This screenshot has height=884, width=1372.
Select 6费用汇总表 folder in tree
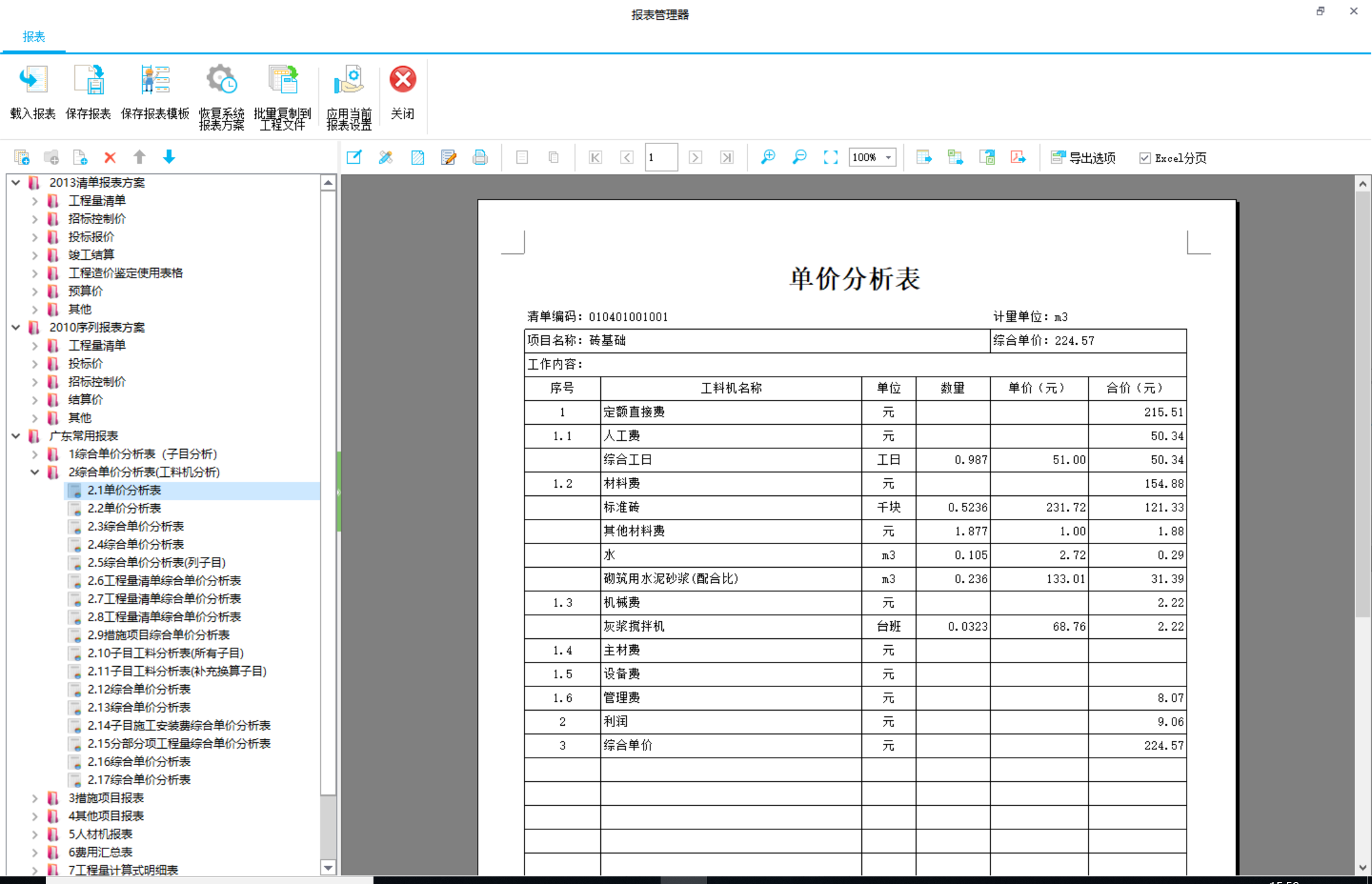[x=100, y=852]
